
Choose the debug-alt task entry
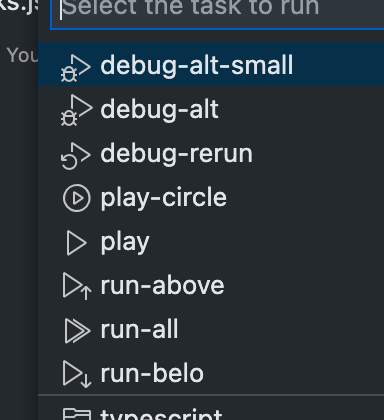pos(211,109)
